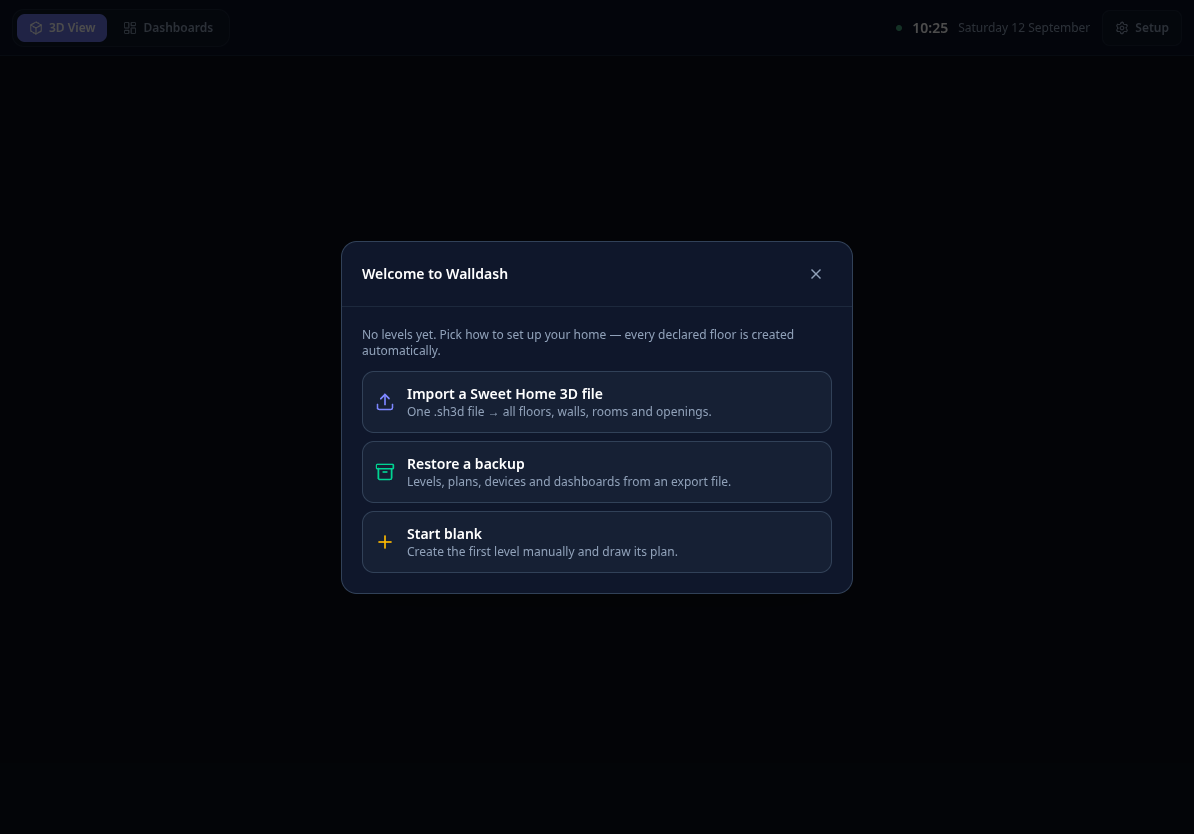Click the cube icon in 3D View tab
Screen dimensions: 1194x834
tap(36, 28)
